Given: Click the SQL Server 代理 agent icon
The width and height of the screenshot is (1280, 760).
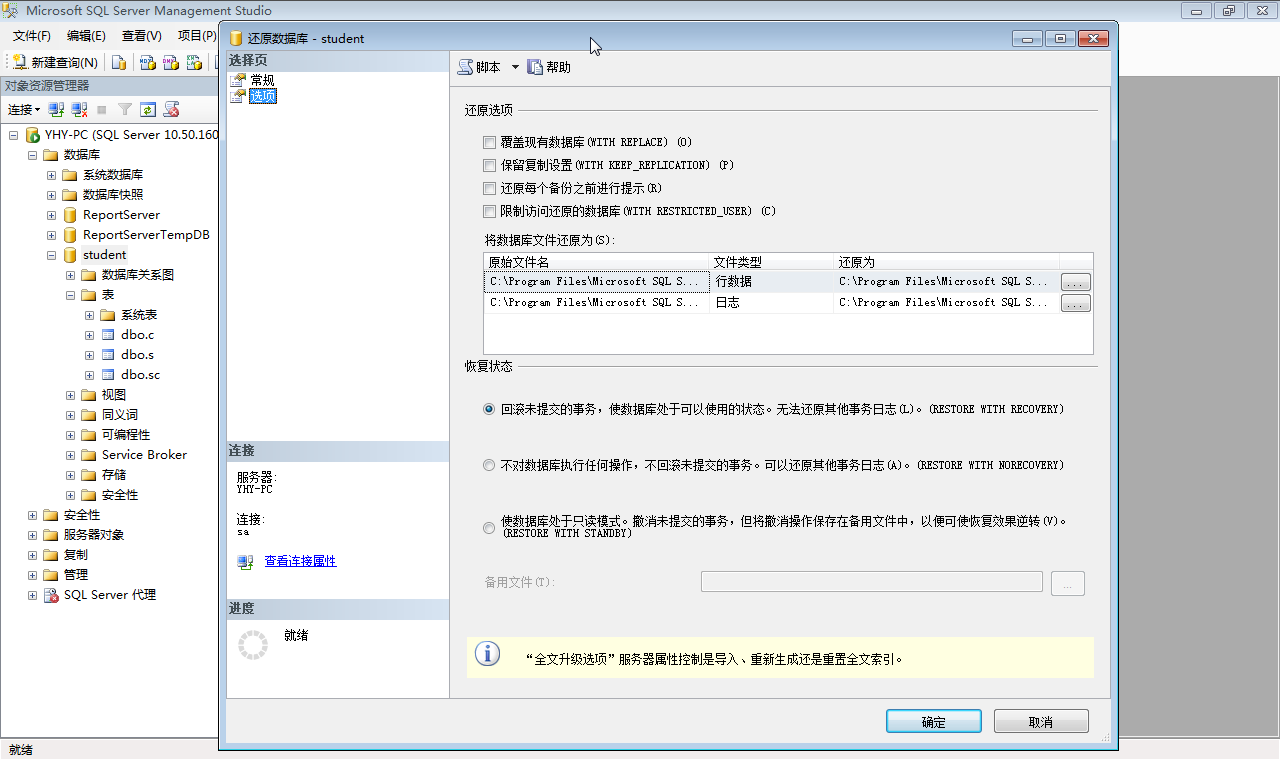Looking at the screenshot, I should tap(51, 595).
